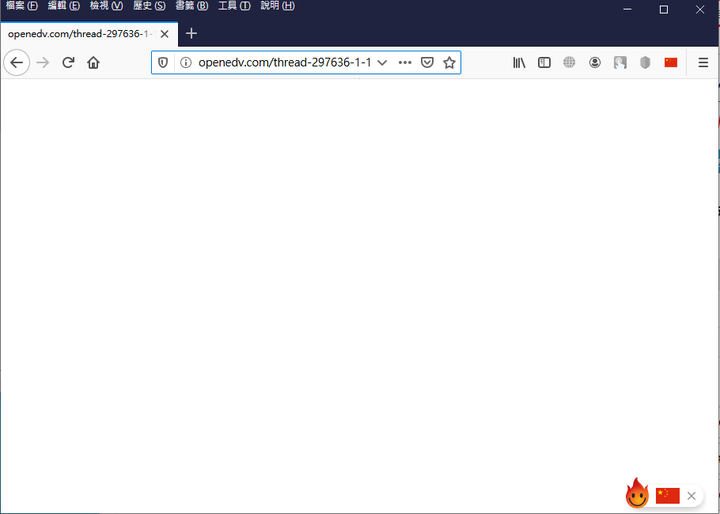The height and width of the screenshot is (514, 720).
Task: Click the grey shield extension icon
Action: pyautogui.click(x=645, y=62)
